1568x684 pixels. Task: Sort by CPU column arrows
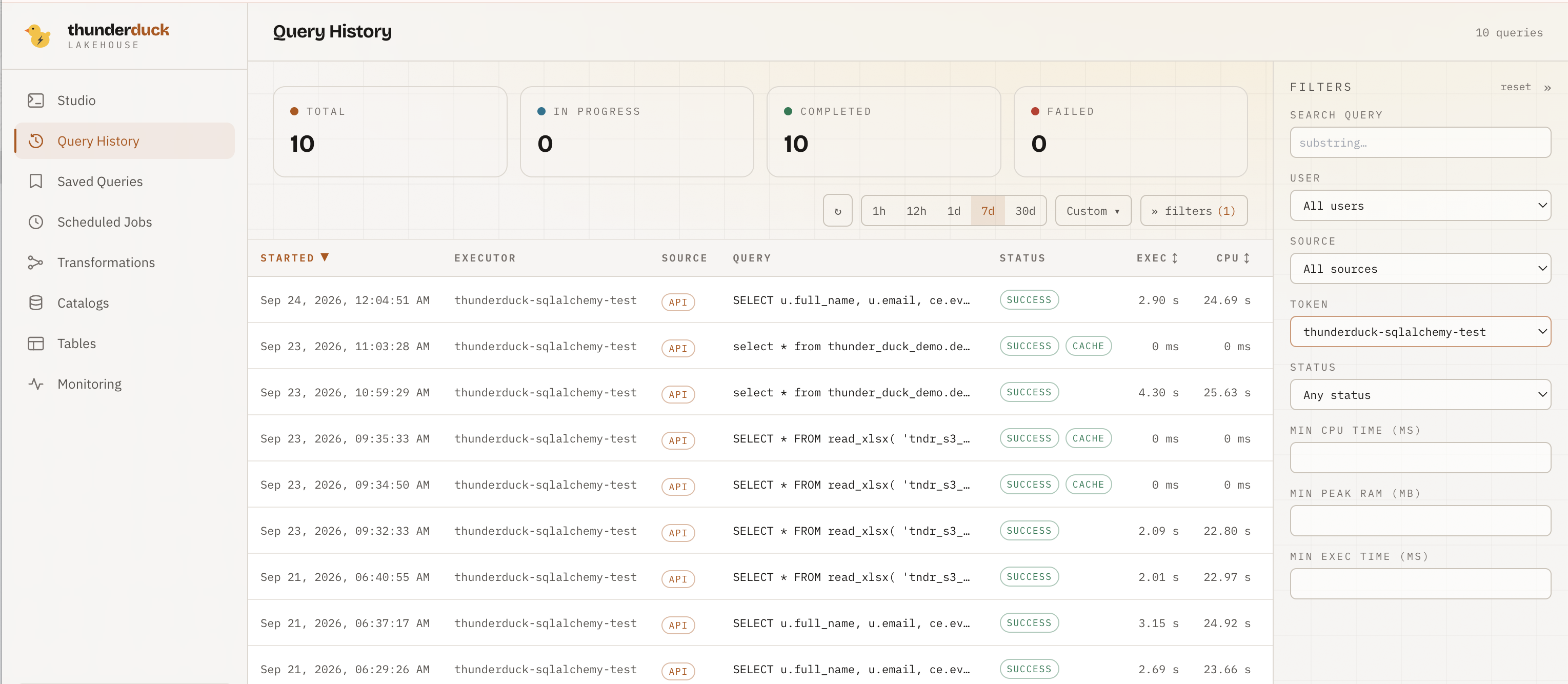(1247, 258)
